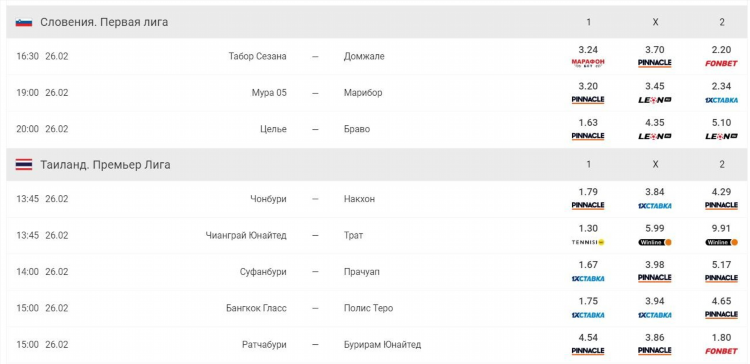The width and height of the screenshot is (750, 364).
Task: Click Leon logo under odds 3.45
Action: pos(655,99)
